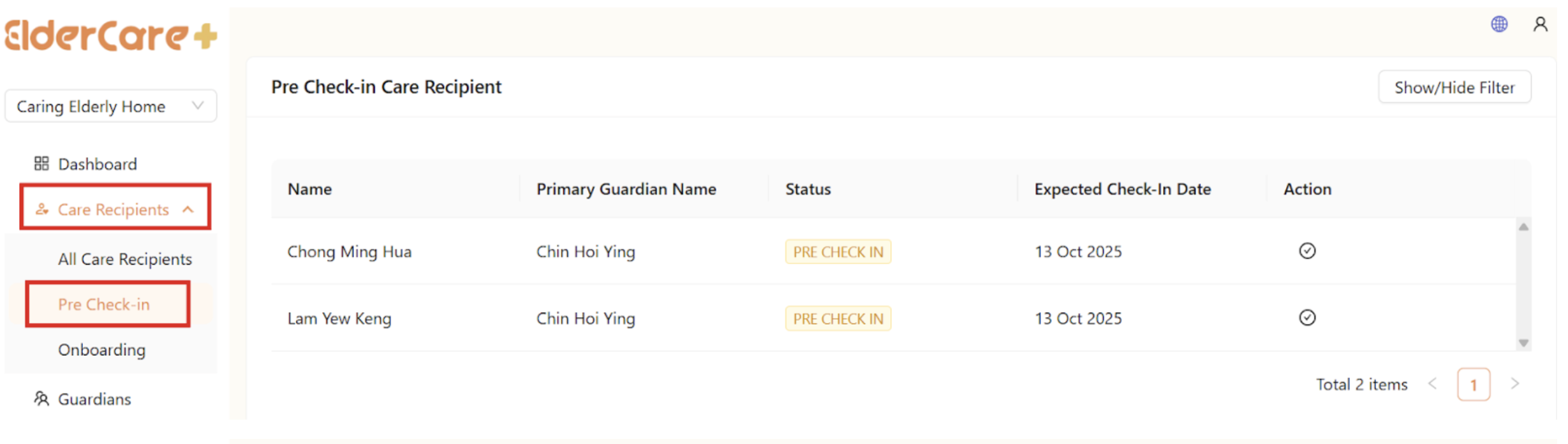This screenshot has height=444, width=1568.
Task: Click the Show/Hide Filter button
Action: pyautogui.click(x=1454, y=87)
